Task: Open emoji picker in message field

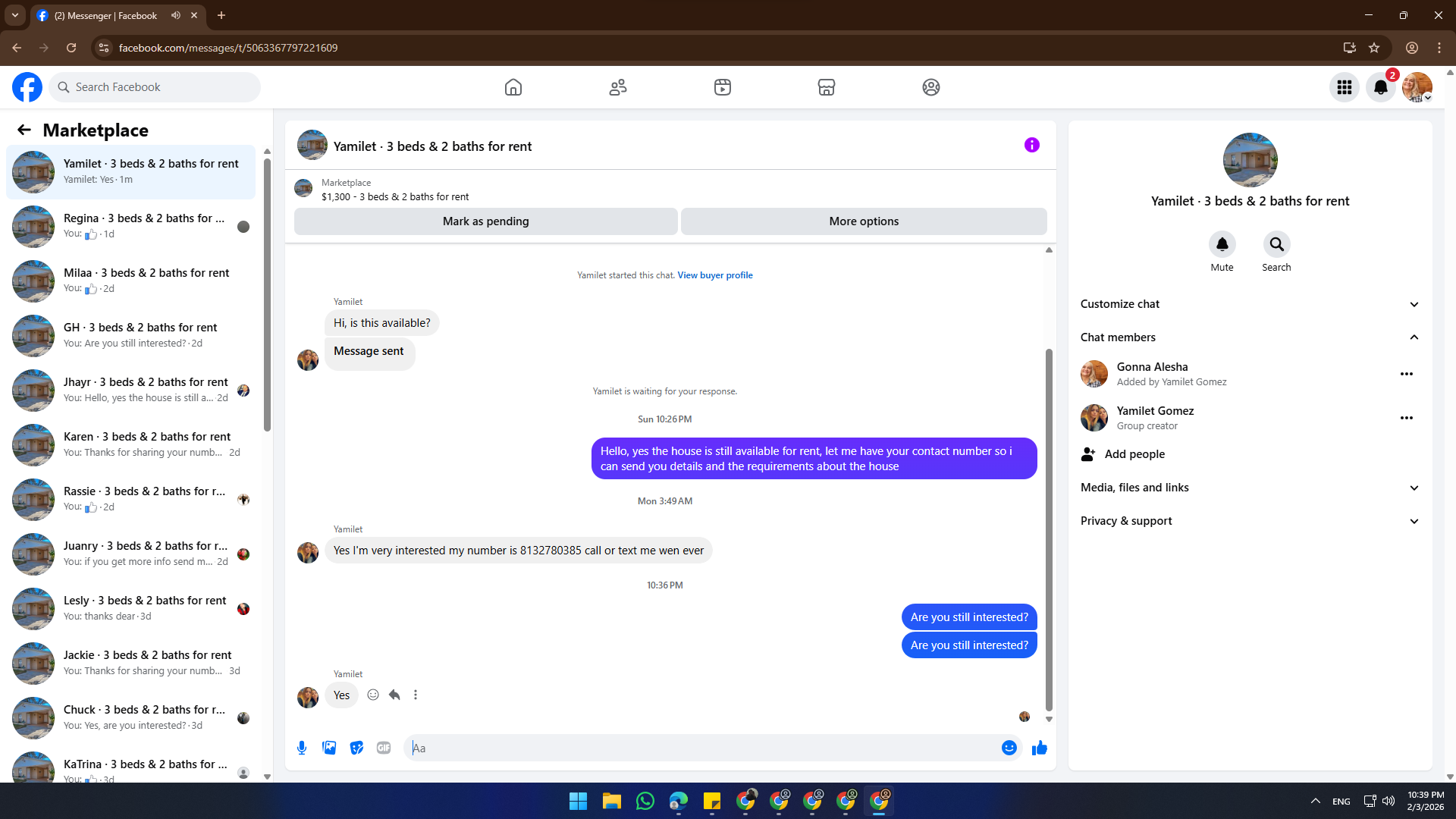Action: pyautogui.click(x=1009, y=748)
